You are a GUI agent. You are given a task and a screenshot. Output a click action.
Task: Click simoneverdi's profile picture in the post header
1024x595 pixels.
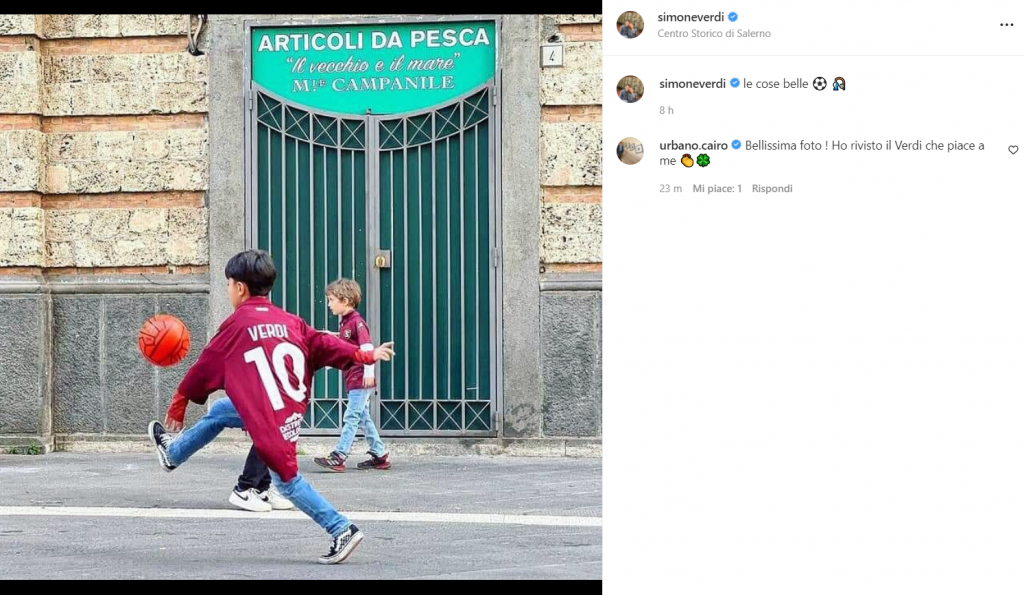[630, 25]
